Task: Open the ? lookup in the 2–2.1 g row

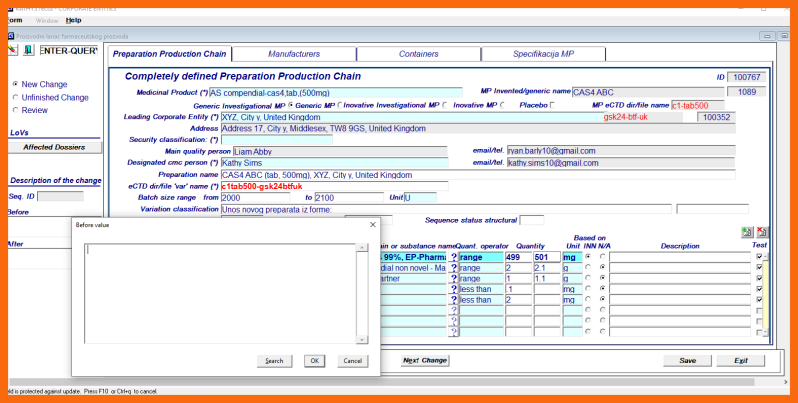Action: point(453,268)
